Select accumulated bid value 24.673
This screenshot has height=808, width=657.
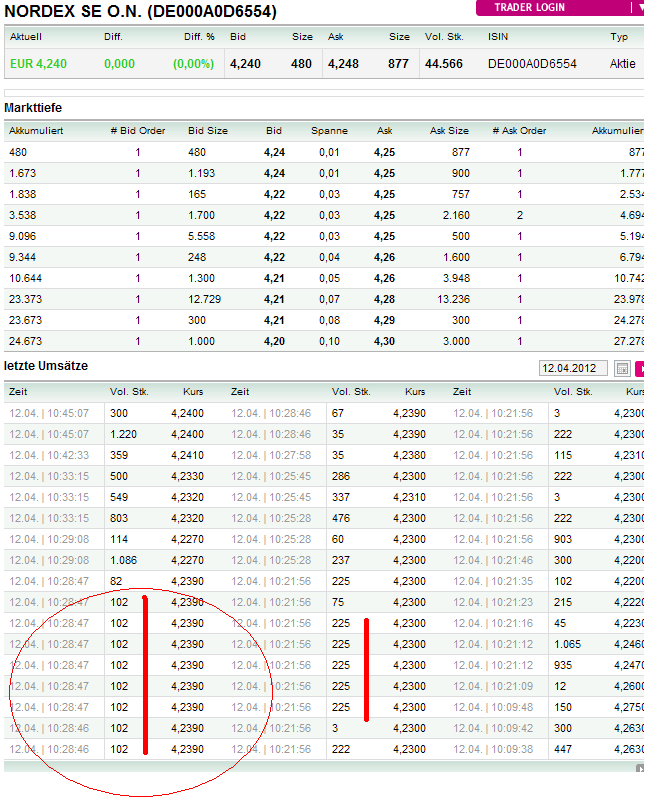tap(25, 341)
